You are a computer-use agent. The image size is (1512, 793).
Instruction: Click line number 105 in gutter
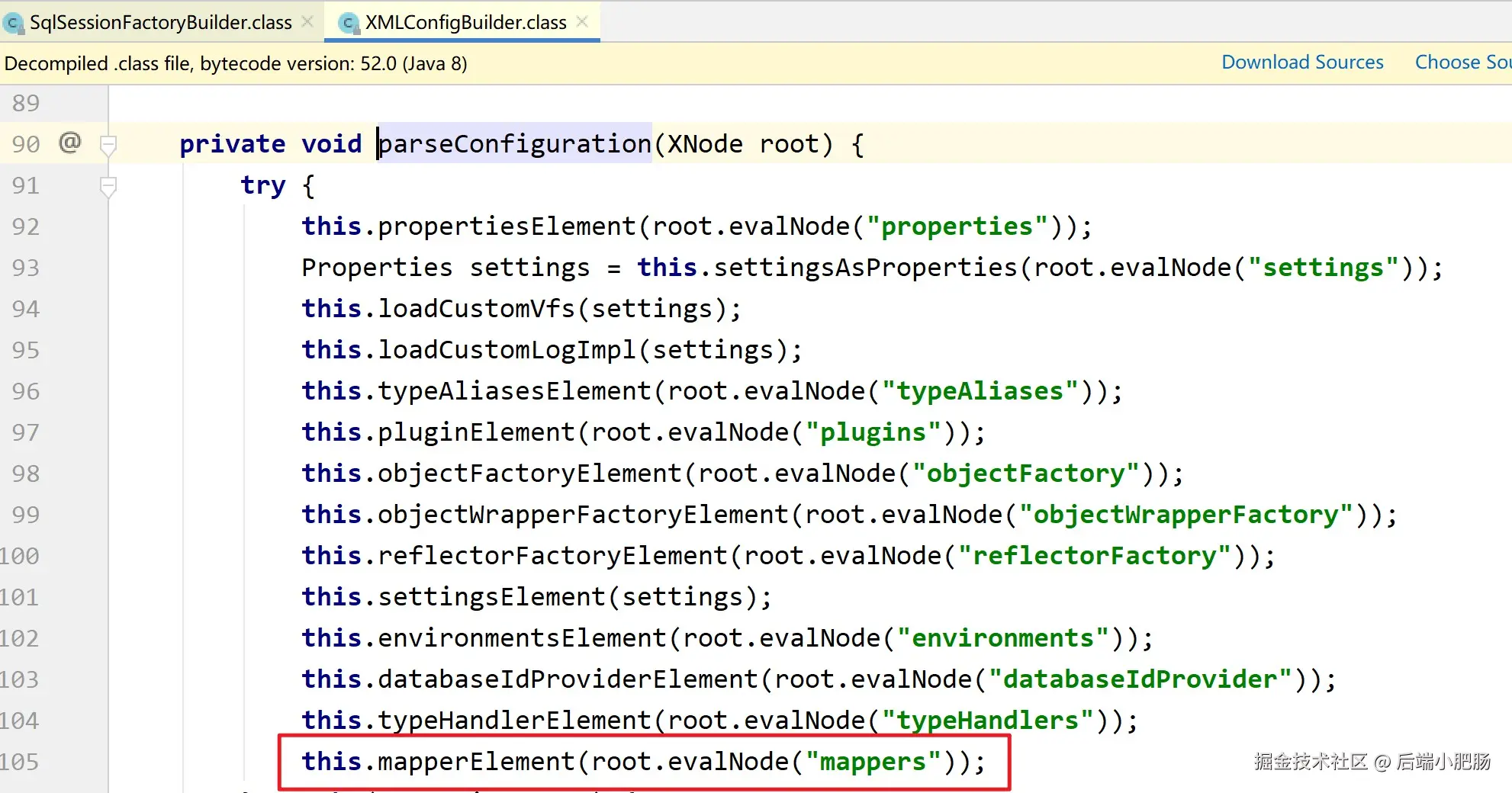(x=20, y=762)
